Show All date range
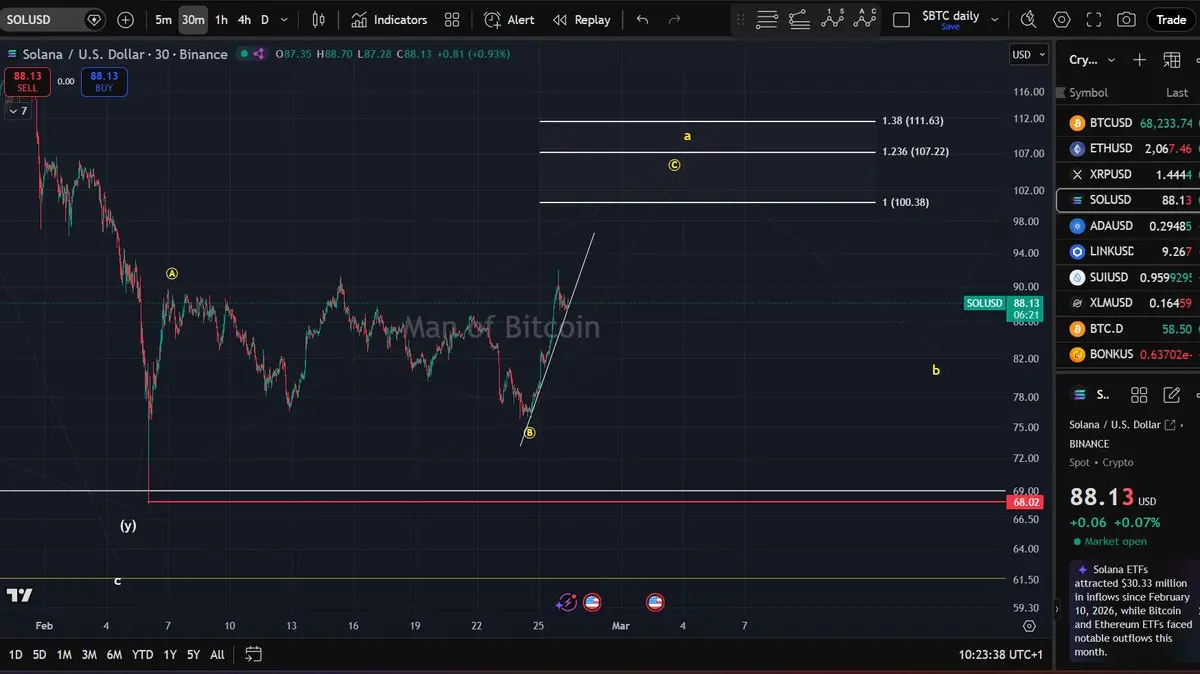 click(x=217, y=655)
